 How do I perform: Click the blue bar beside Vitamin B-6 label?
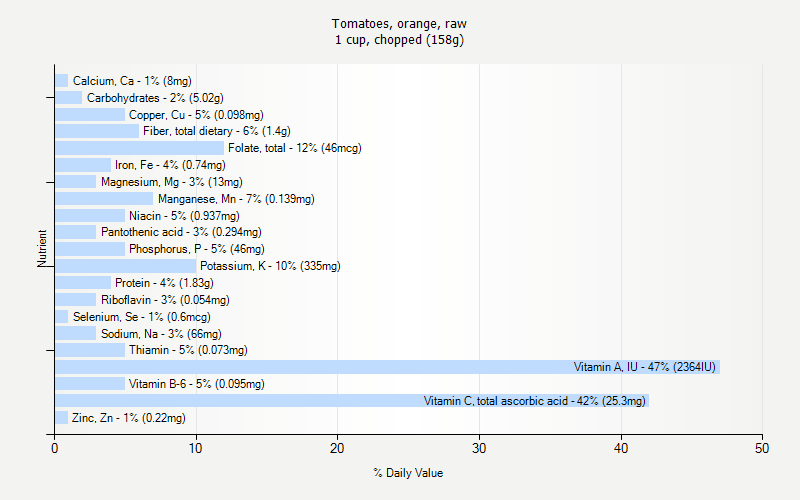coord(90,384)
